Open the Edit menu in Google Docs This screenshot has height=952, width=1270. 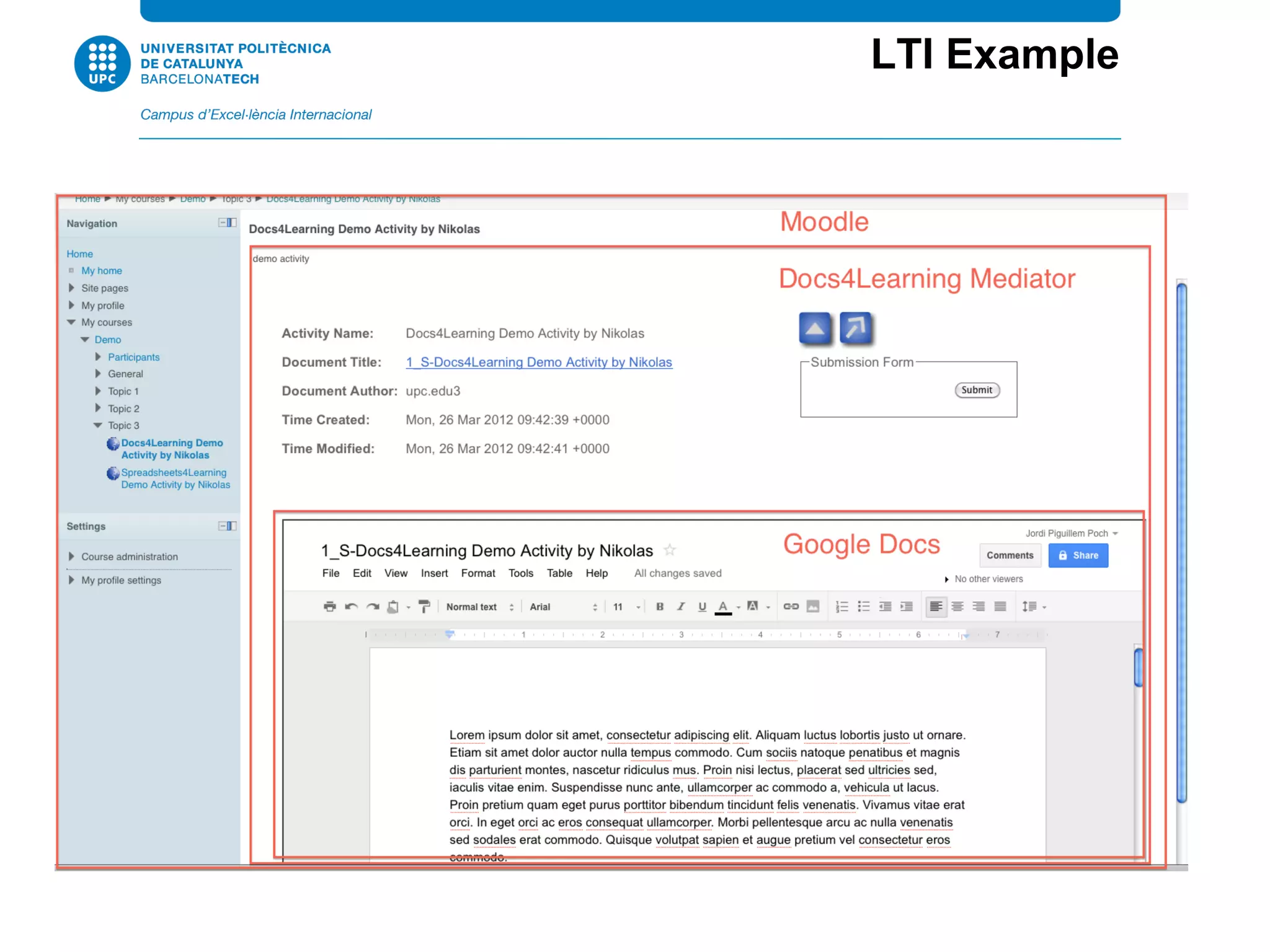pos(362,573)
